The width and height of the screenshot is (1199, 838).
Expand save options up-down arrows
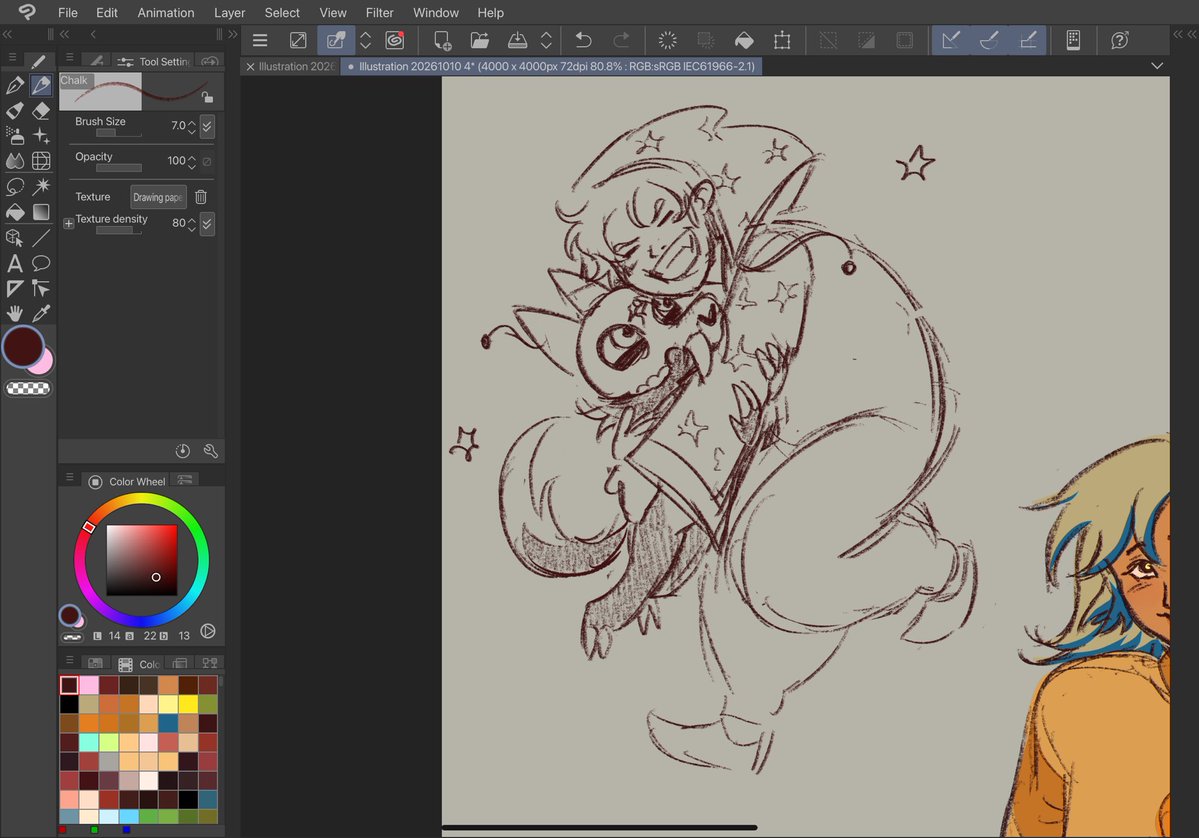click(546, 41)
